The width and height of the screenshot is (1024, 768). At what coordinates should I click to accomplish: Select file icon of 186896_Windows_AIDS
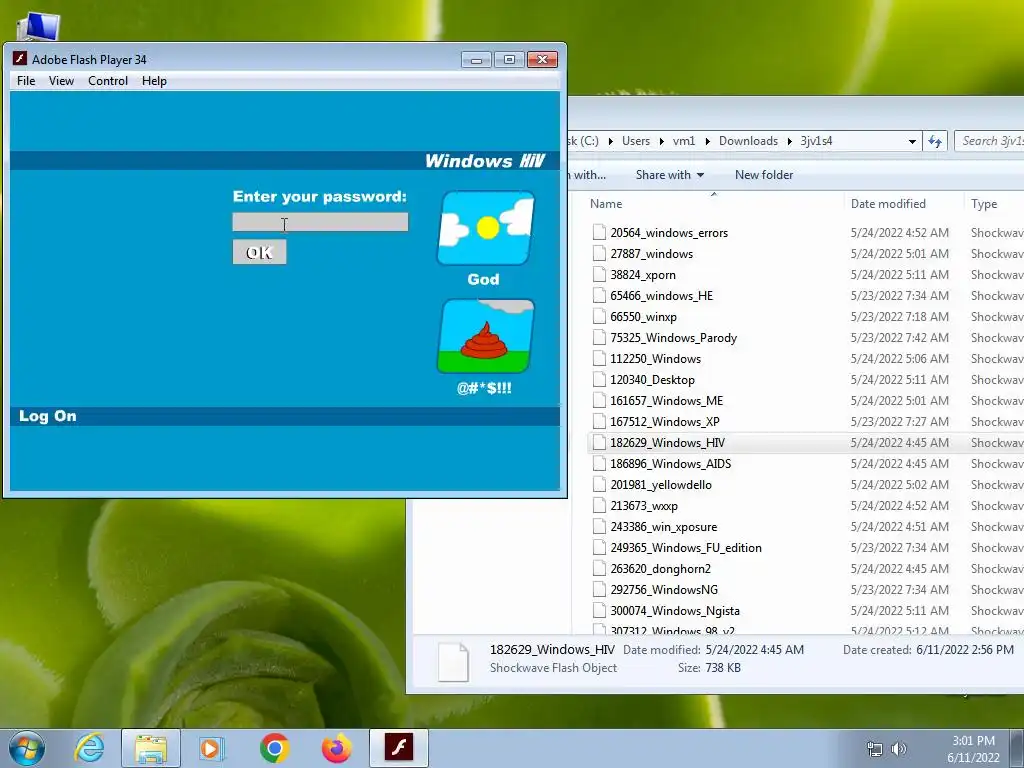click(x=599, y=464)
